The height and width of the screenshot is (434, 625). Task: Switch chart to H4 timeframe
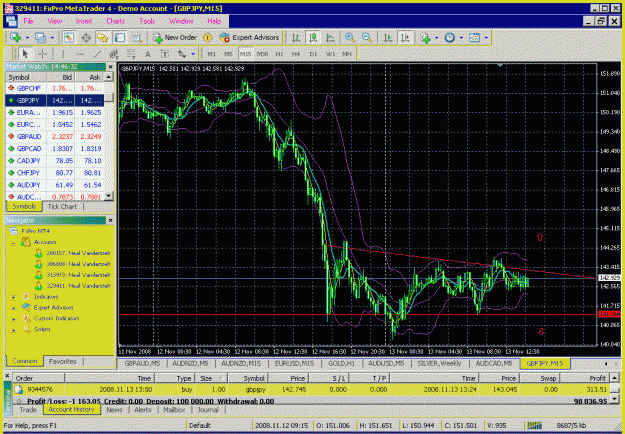click(296, 53)
